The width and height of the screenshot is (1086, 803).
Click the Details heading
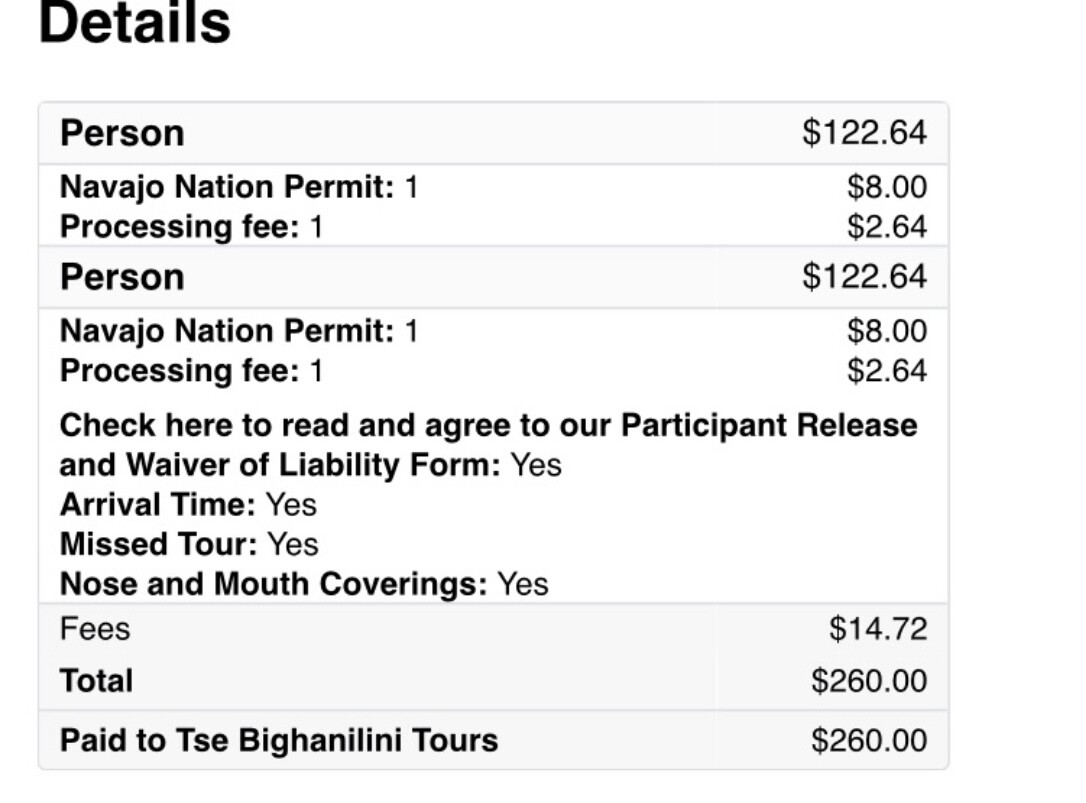coord(134,24)
